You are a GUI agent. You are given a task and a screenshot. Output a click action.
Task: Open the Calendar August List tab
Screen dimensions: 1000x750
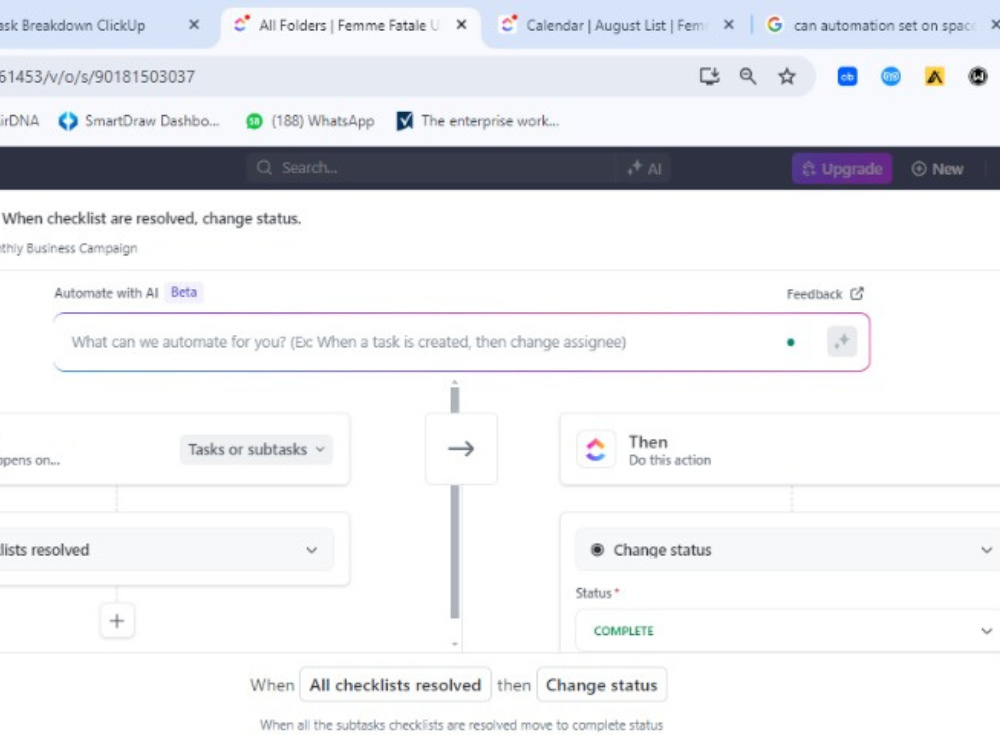click(x=616, y=26)
